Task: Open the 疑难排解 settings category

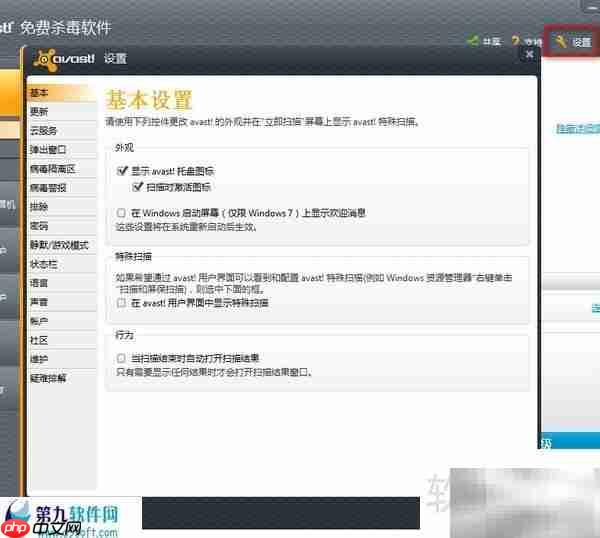Action: [x=62, y=378]
